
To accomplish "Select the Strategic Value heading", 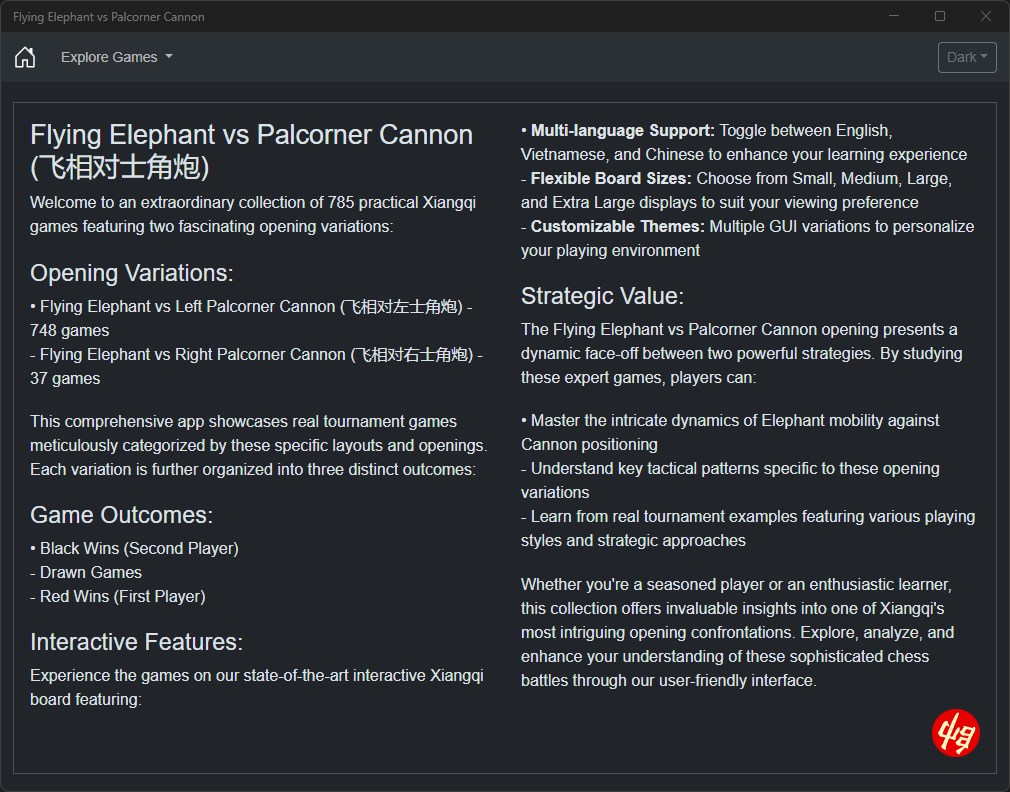I will pyautogui.click(x=602, y=296).
